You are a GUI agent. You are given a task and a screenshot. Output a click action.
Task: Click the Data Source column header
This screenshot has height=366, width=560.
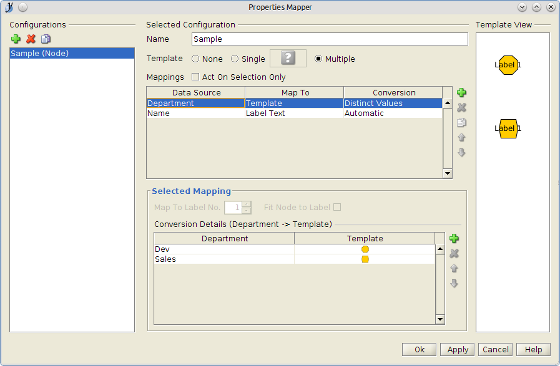[196, 93]
